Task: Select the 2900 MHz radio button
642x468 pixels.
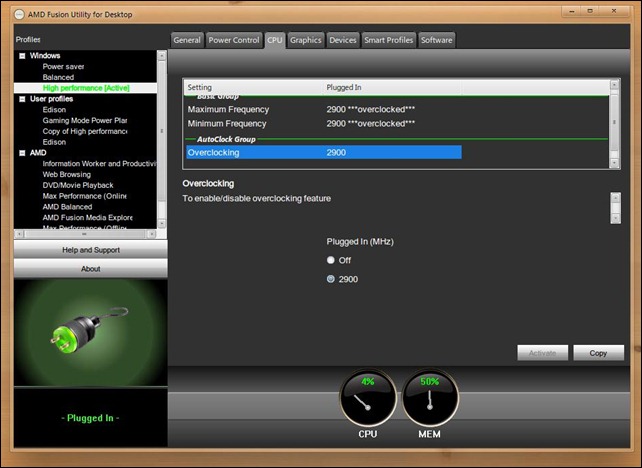Action: point(330,279)
